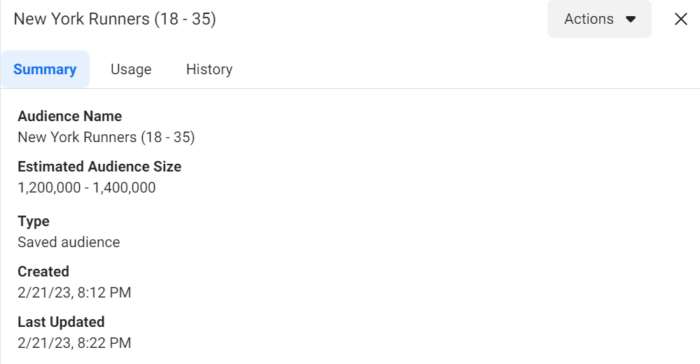Click the 1,200,000 lower estimate figure
700x364 pixels.
click(49, 188)
